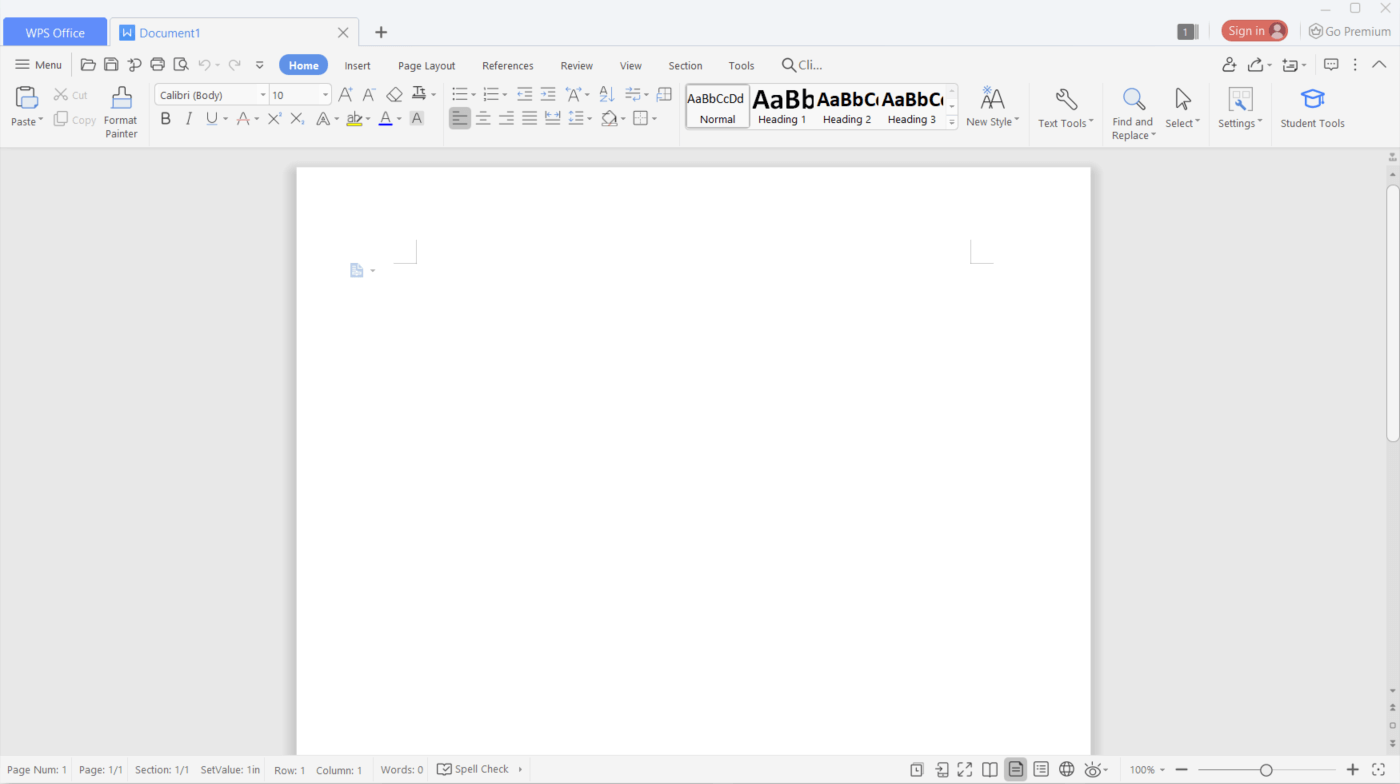Switch to the Insert ribbon tab
This screenshot has width=1400, height=784.
pos(357,65)
